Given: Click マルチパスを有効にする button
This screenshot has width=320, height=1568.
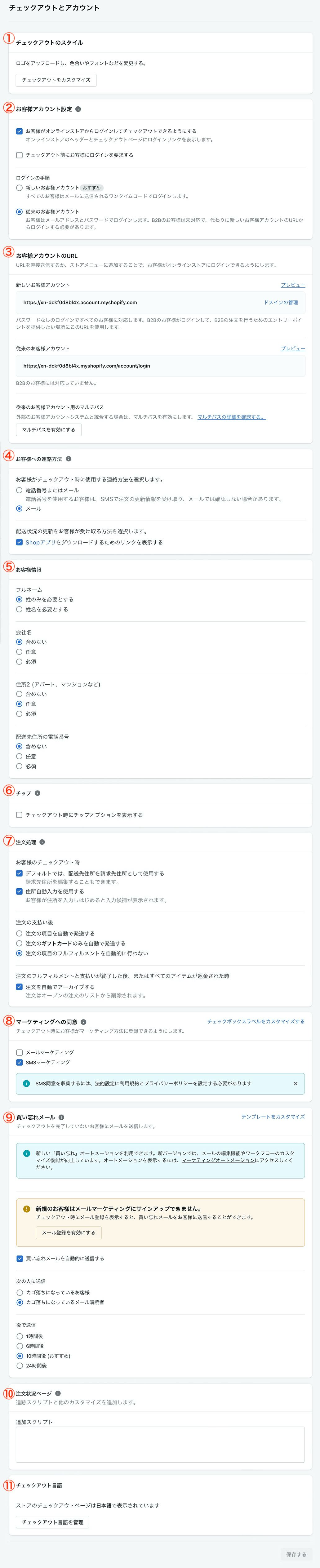Looking at the screenshot, I should [x=49, y=430].
